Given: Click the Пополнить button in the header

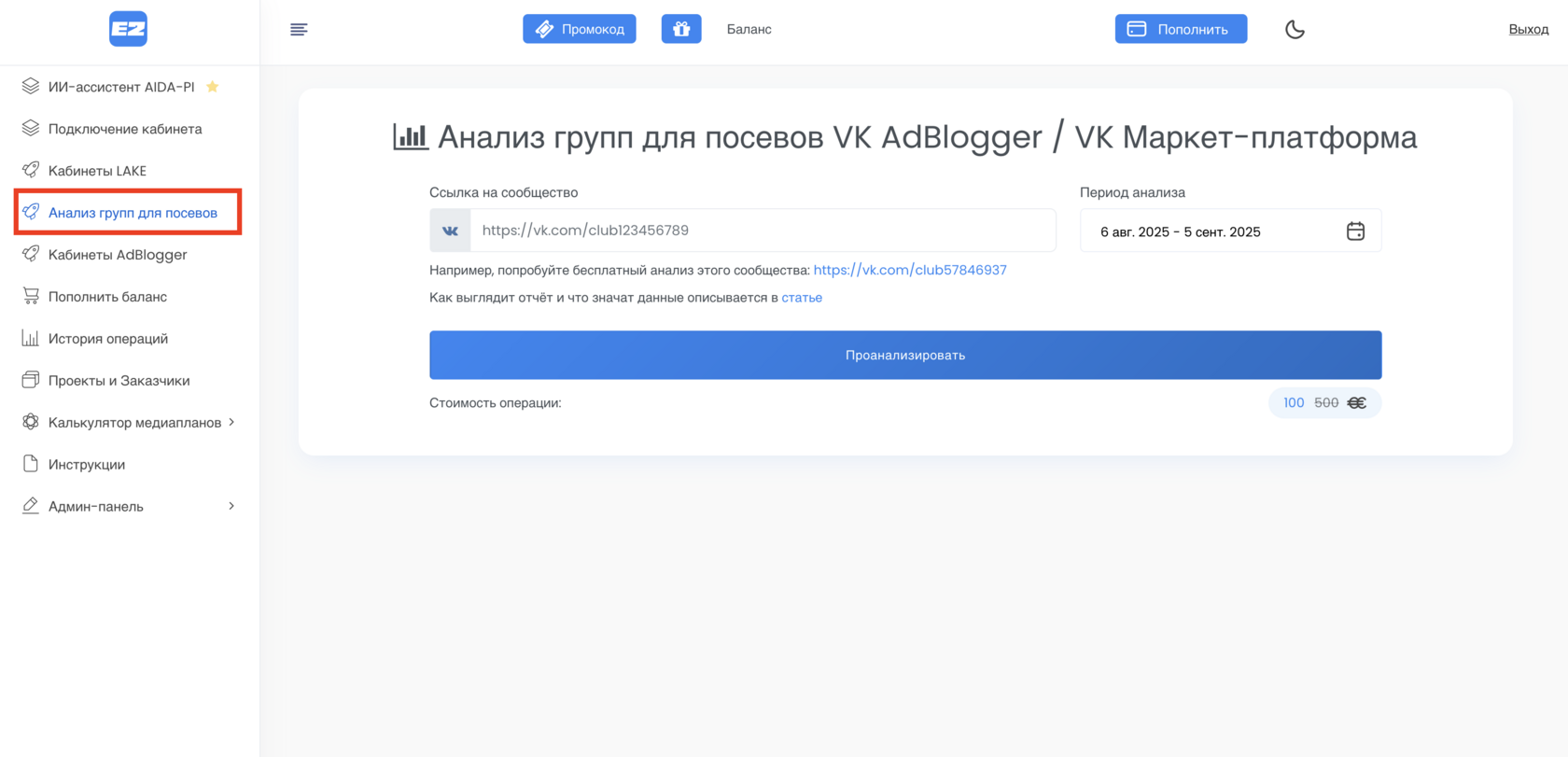Looking at the screenshot, I should click(1181, 29).
